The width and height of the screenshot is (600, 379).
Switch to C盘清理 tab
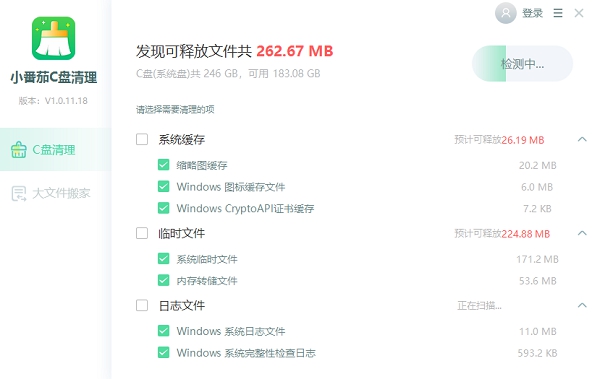pos(56,150)
